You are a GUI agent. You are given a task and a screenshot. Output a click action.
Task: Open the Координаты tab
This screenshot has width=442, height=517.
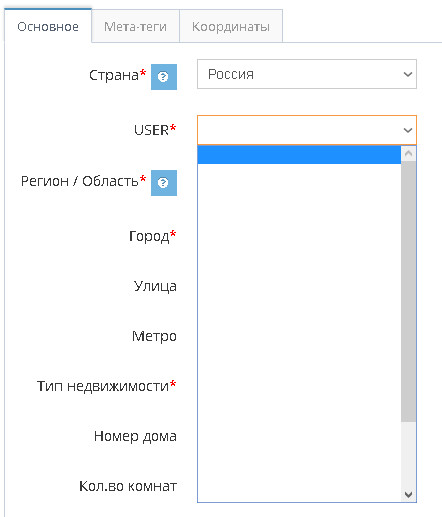[x=231, y=26]
